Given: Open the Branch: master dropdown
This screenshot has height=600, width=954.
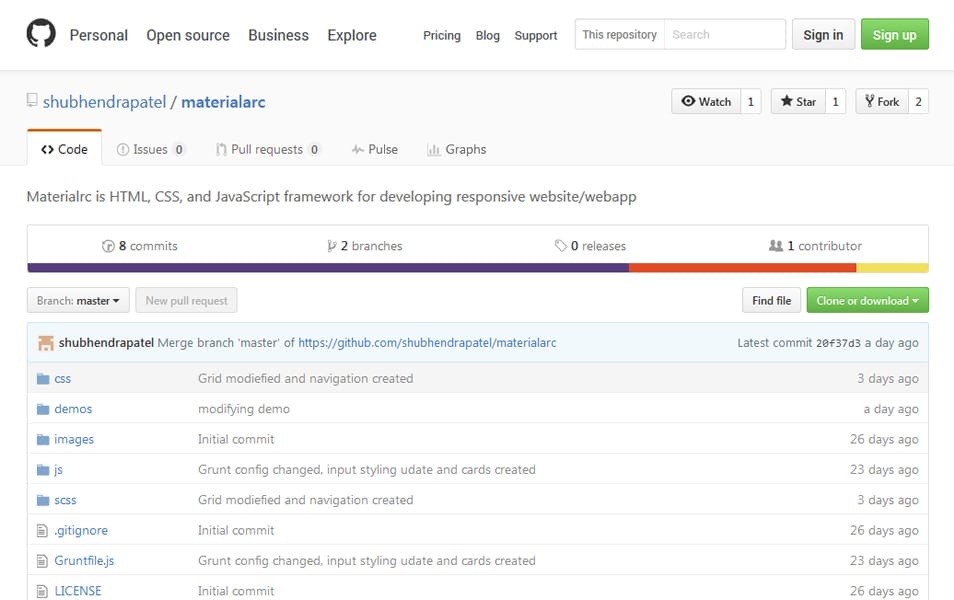Looking at the screenshot, I should [78, 301].
